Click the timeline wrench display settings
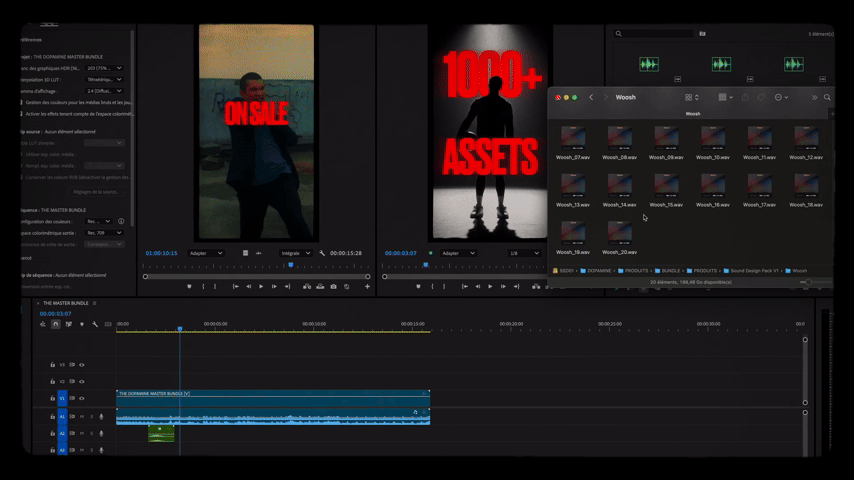Screen dimensions: 854x480 pos(95,324)
